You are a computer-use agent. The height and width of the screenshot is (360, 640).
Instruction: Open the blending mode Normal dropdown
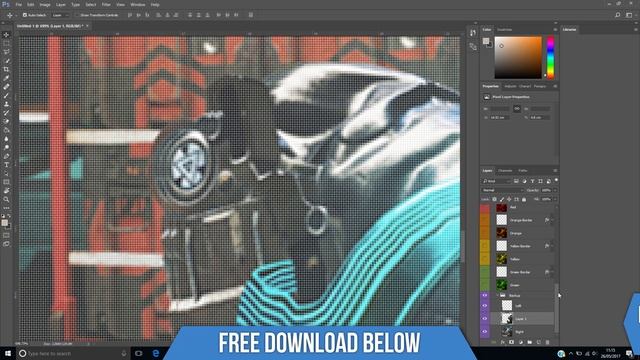click(x=503, y=190)
